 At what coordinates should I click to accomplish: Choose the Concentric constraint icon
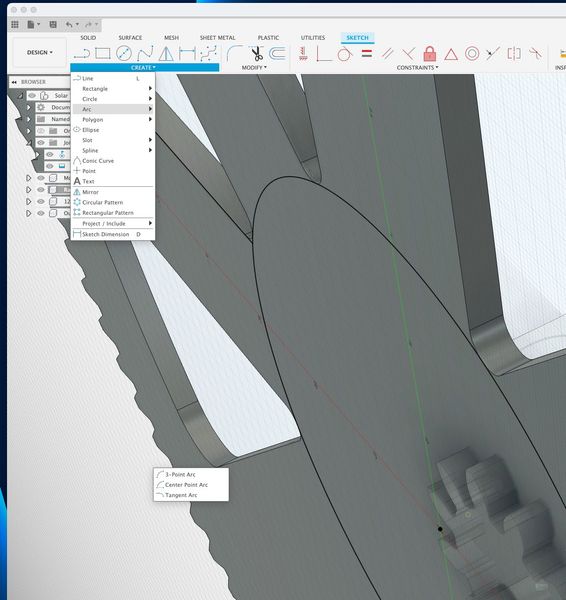point(472,54)
